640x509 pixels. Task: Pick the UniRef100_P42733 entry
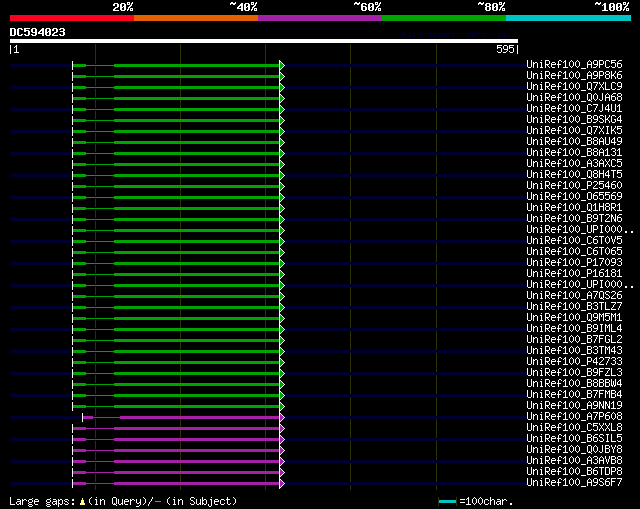click(x=574, y=362)
